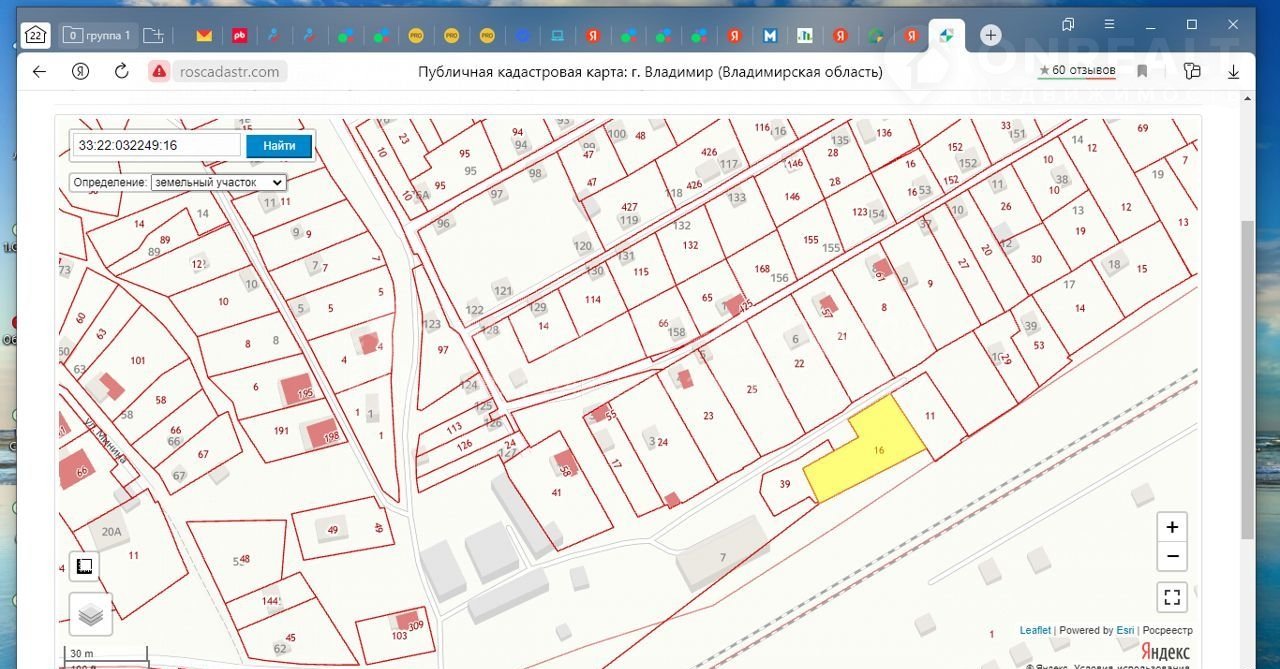Click the map zoom out minus button
Screen dimensions: 1280x669
1172,556
